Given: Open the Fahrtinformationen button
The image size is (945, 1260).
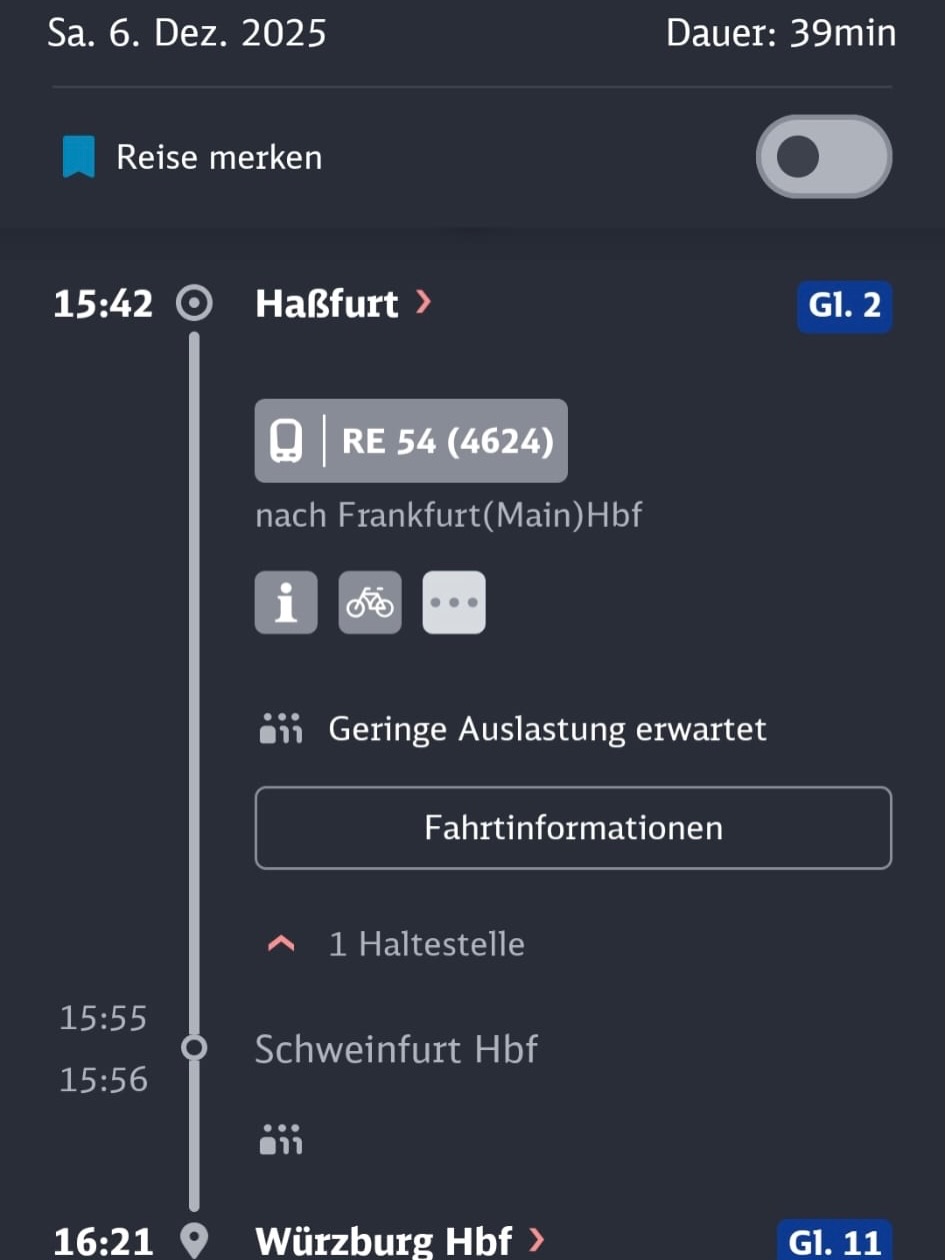Looking at the screenshot, I should tap(573, 828).
